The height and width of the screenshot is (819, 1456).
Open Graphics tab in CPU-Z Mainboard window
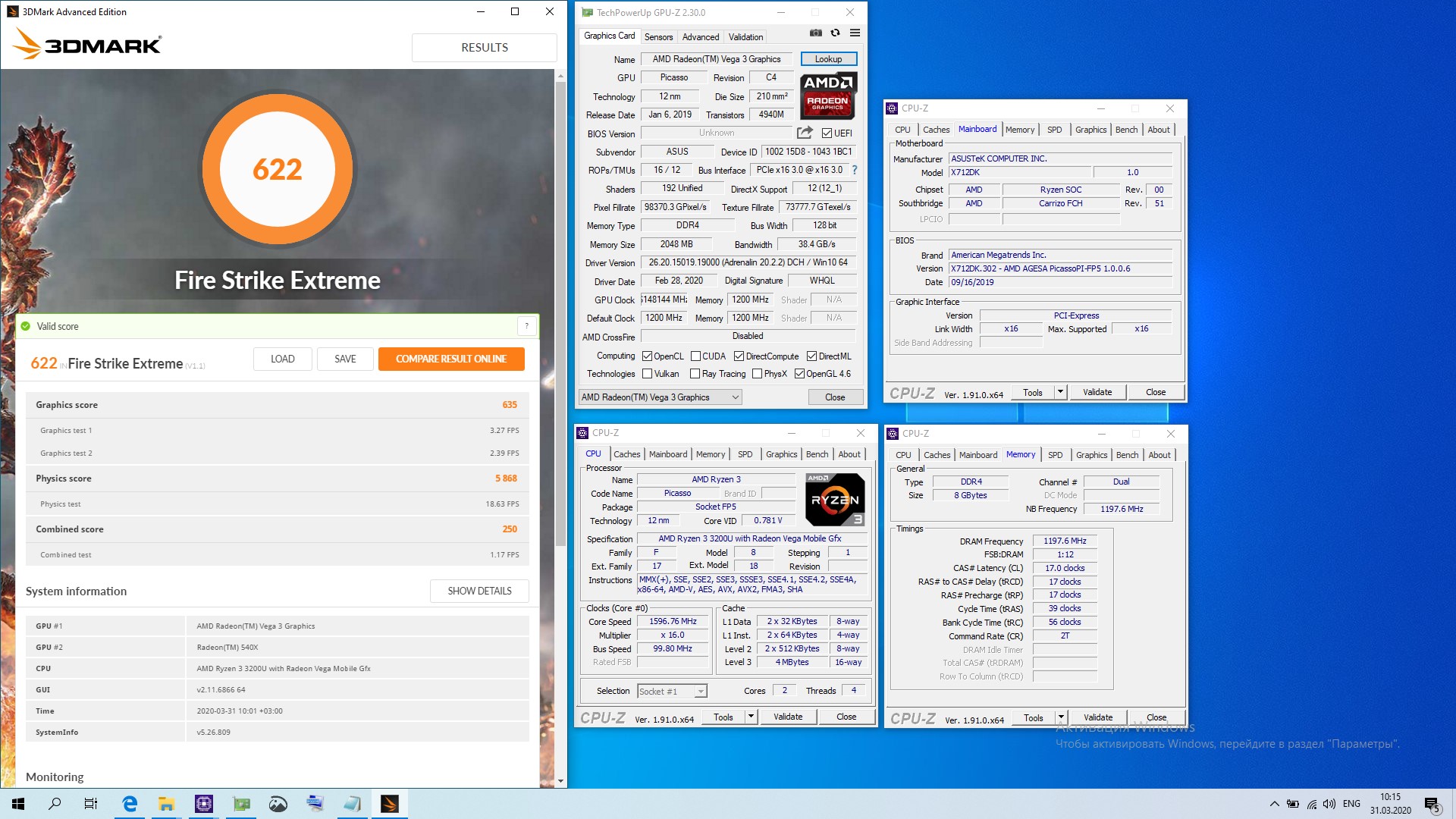point(1090,130)
